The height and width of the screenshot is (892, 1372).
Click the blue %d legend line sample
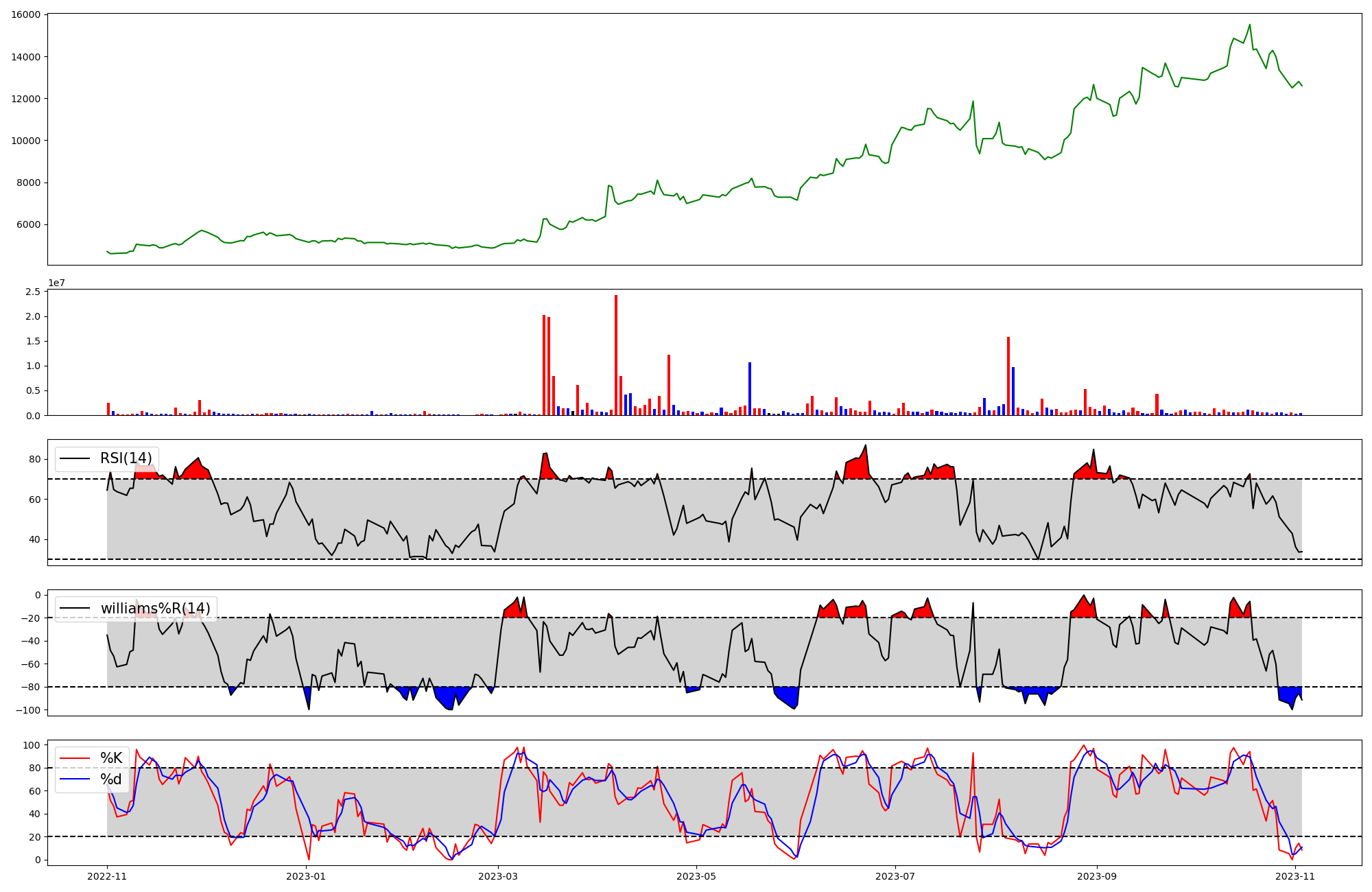point(75,779)
